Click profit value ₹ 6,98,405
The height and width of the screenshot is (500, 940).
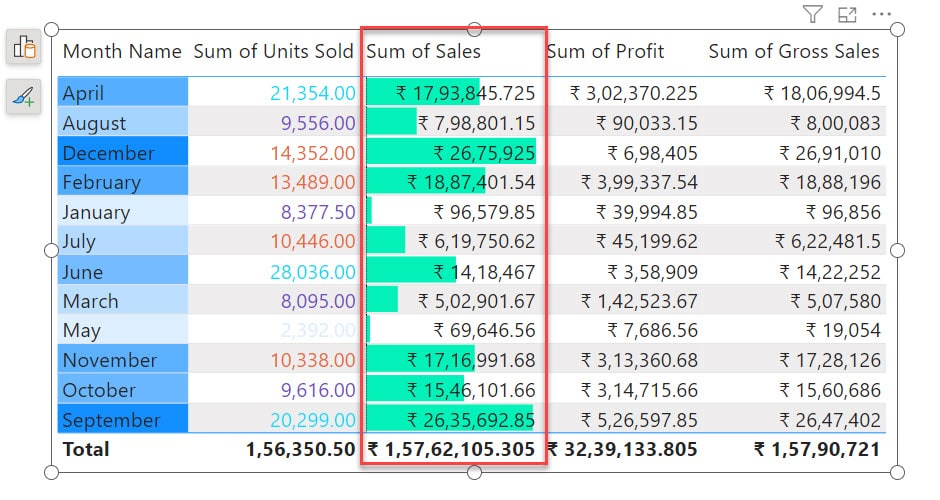tap(652, 153)
